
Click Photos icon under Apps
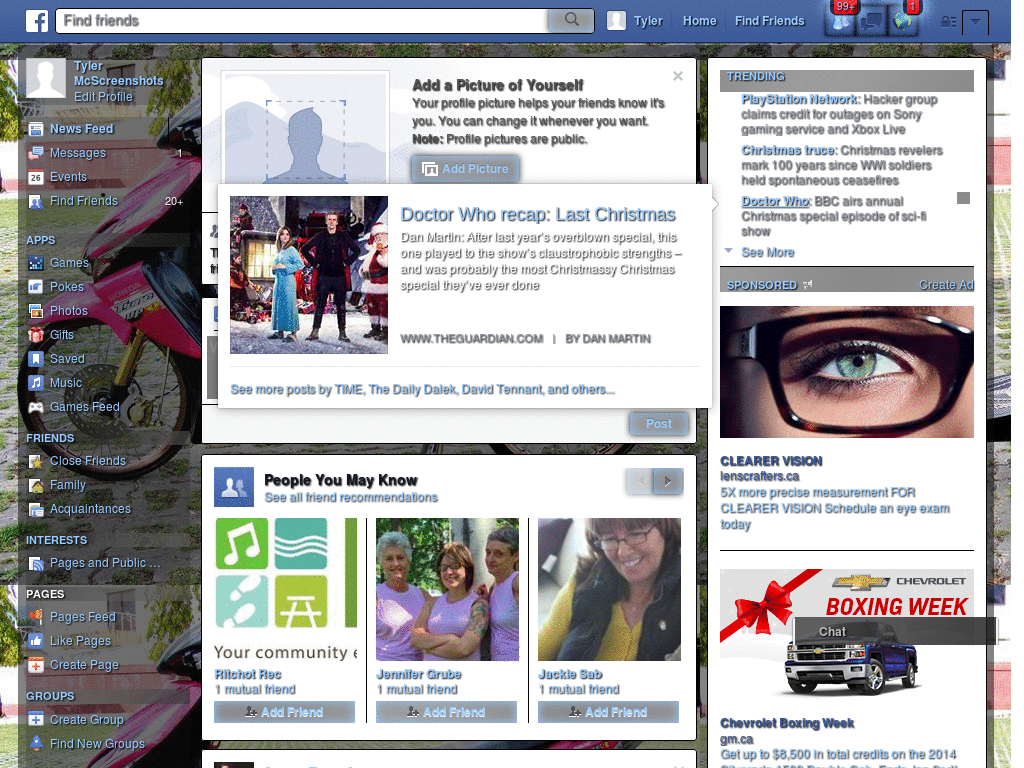click(36, 311)
